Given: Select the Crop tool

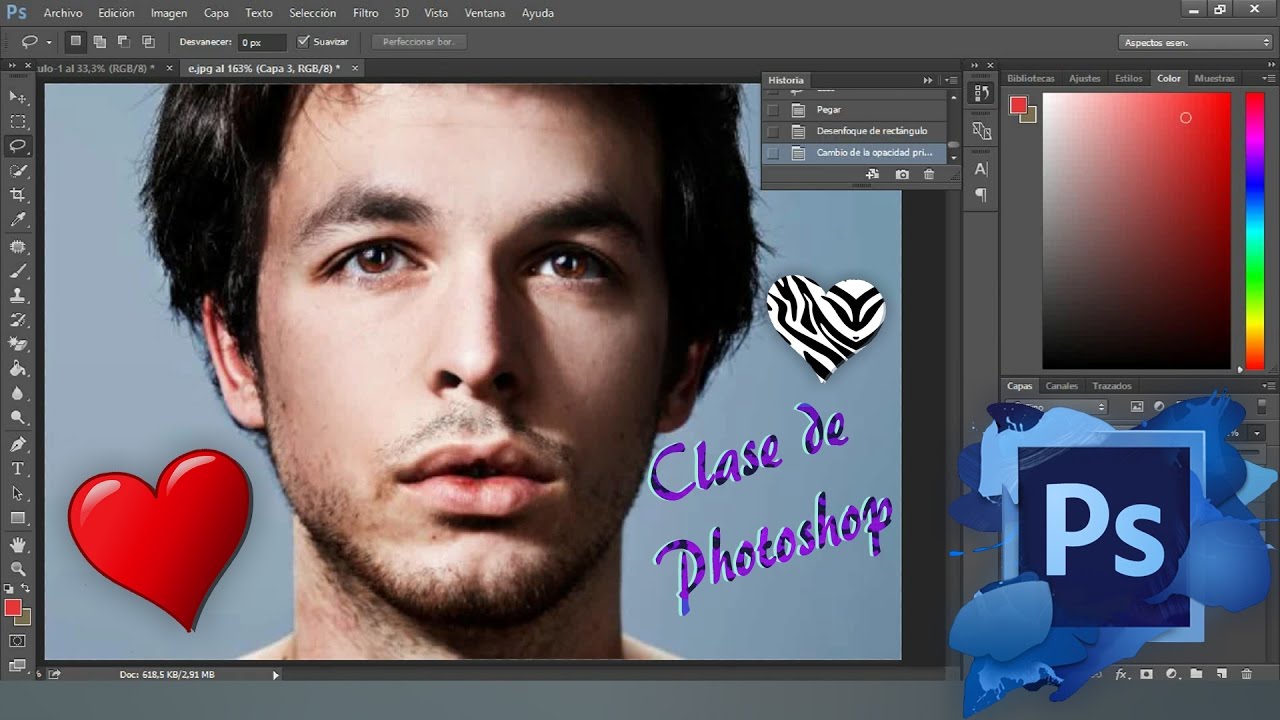Looking at the screenshot, I should (x=18, y=195).
